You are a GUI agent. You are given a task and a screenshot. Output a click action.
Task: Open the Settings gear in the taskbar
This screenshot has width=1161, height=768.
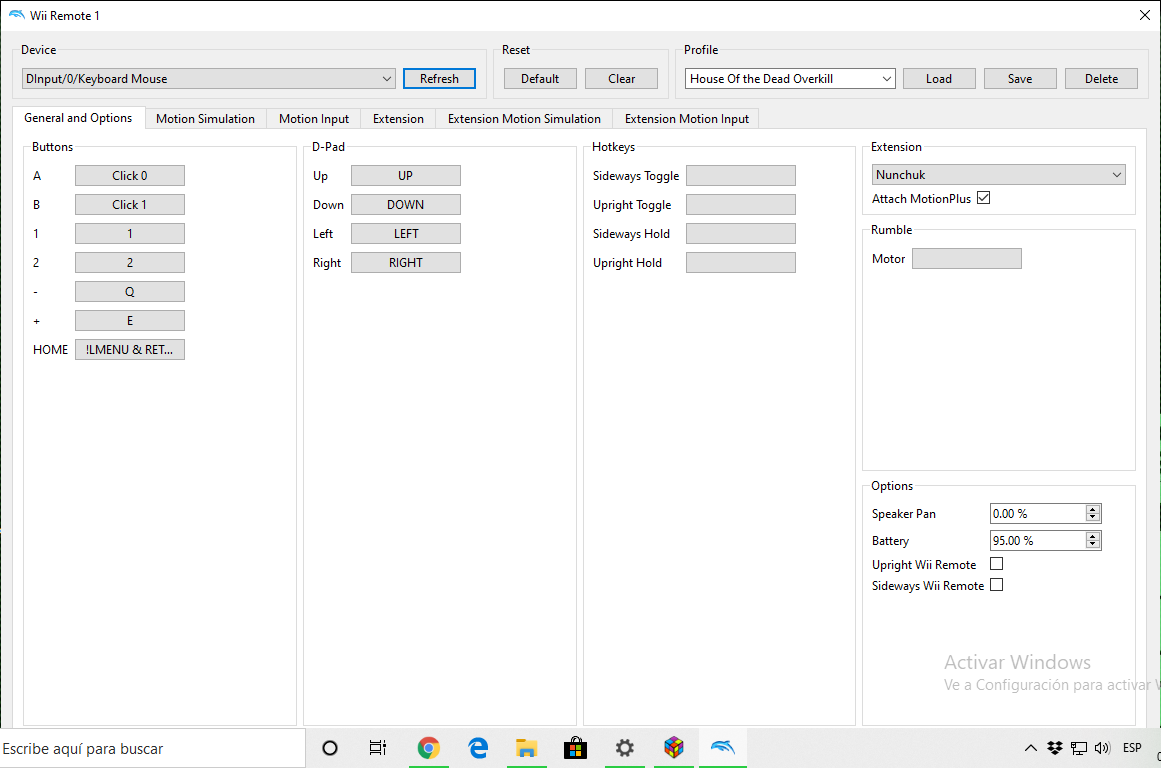pyautogui.click(x=624, y=748)
